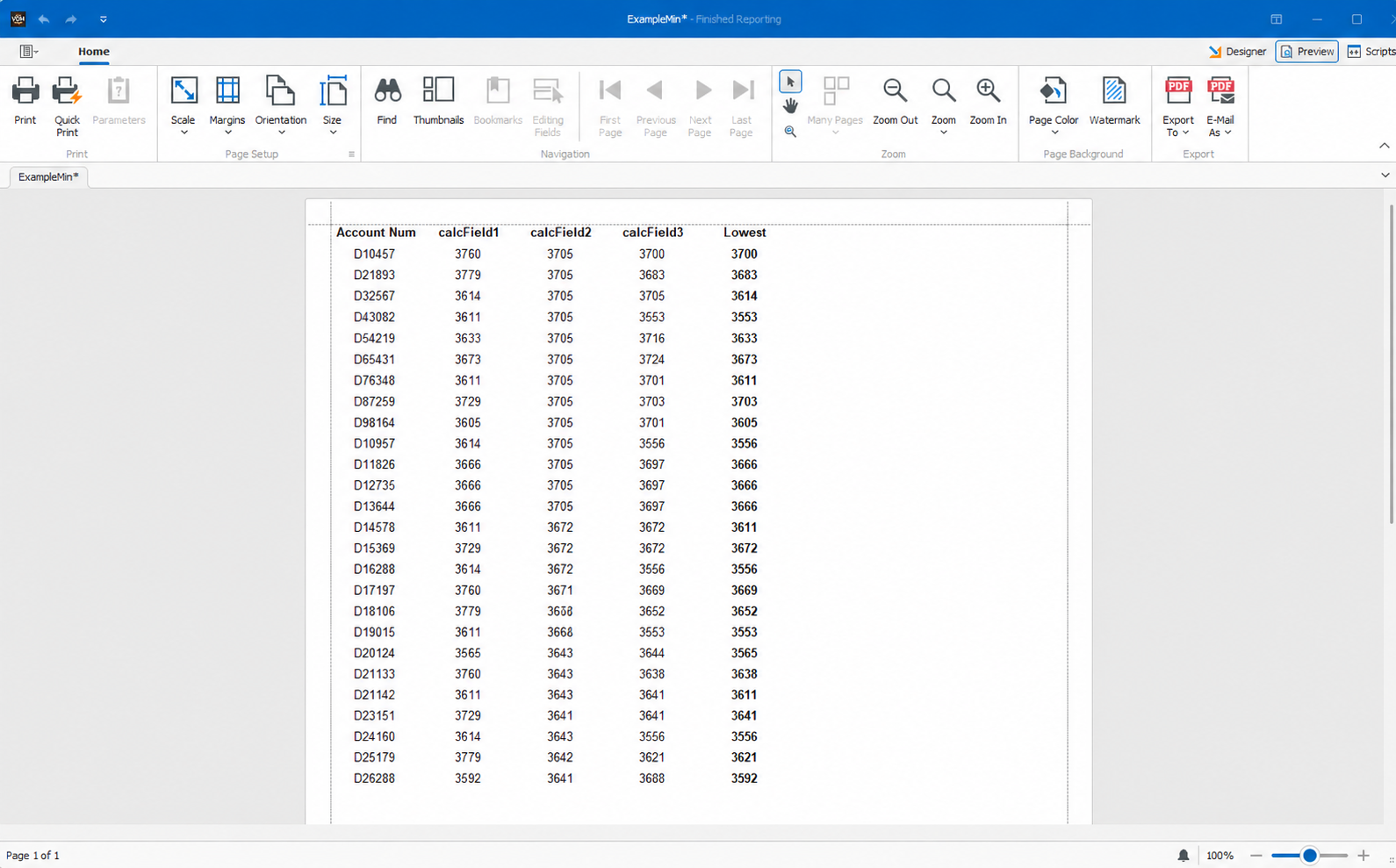The image size is (1396, 868).
Task: Expand the document tab list chevron
Action: point(1385,176)
